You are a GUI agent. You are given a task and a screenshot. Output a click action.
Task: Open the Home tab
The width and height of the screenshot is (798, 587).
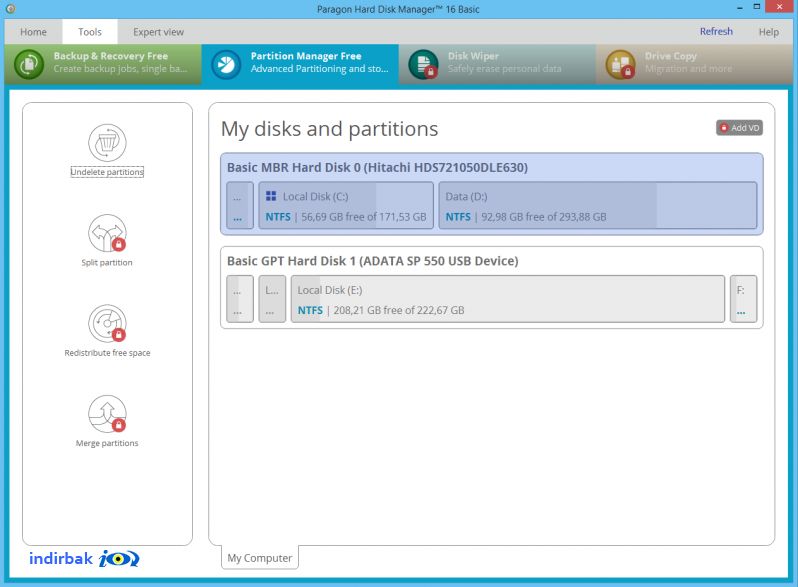pyautogui.click(x=34, y=32)
